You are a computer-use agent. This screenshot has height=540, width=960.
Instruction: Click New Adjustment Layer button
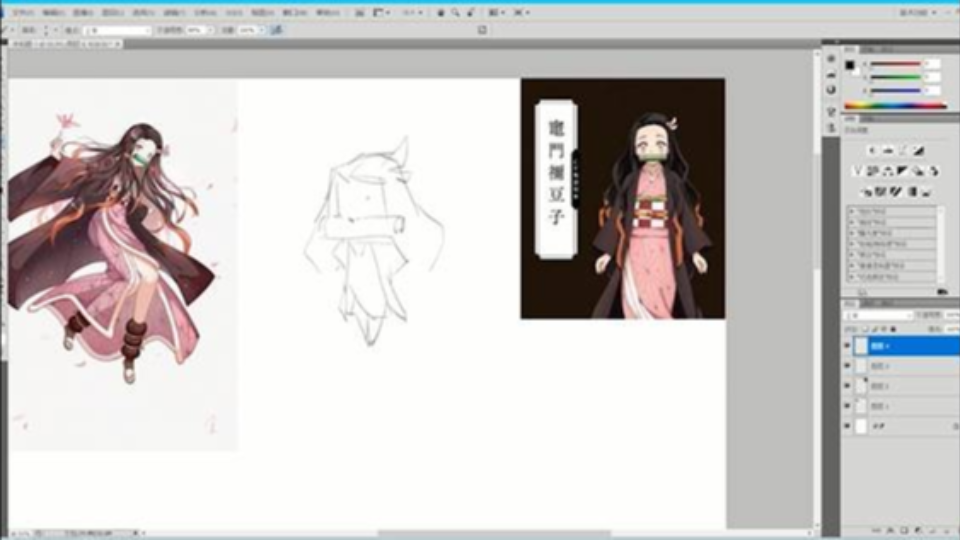click(x=918, y=531)
